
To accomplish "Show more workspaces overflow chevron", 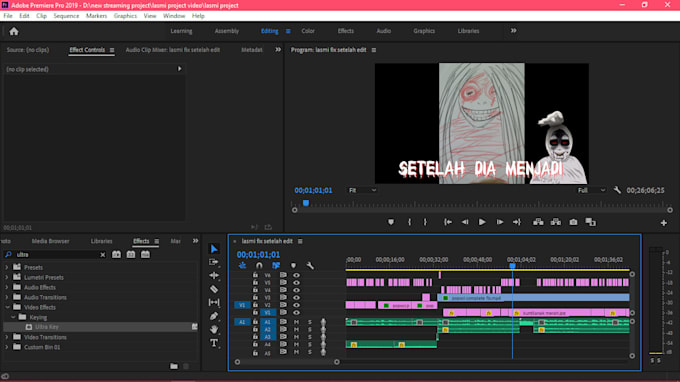I will click(x=513, y=31).
